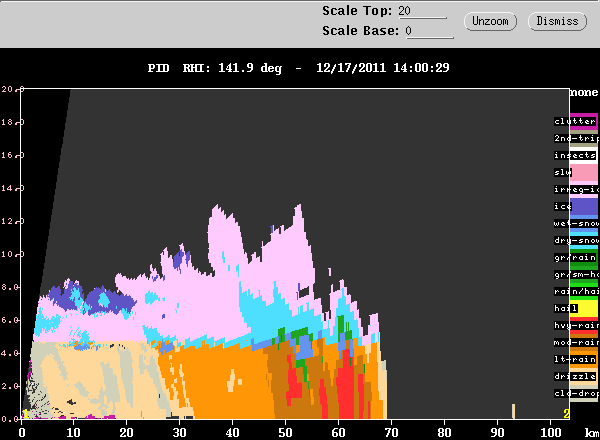600x440 pixels.
Task: Click the 'none' label above the legend
Action: pyautogui.click(x=583, y=92)
